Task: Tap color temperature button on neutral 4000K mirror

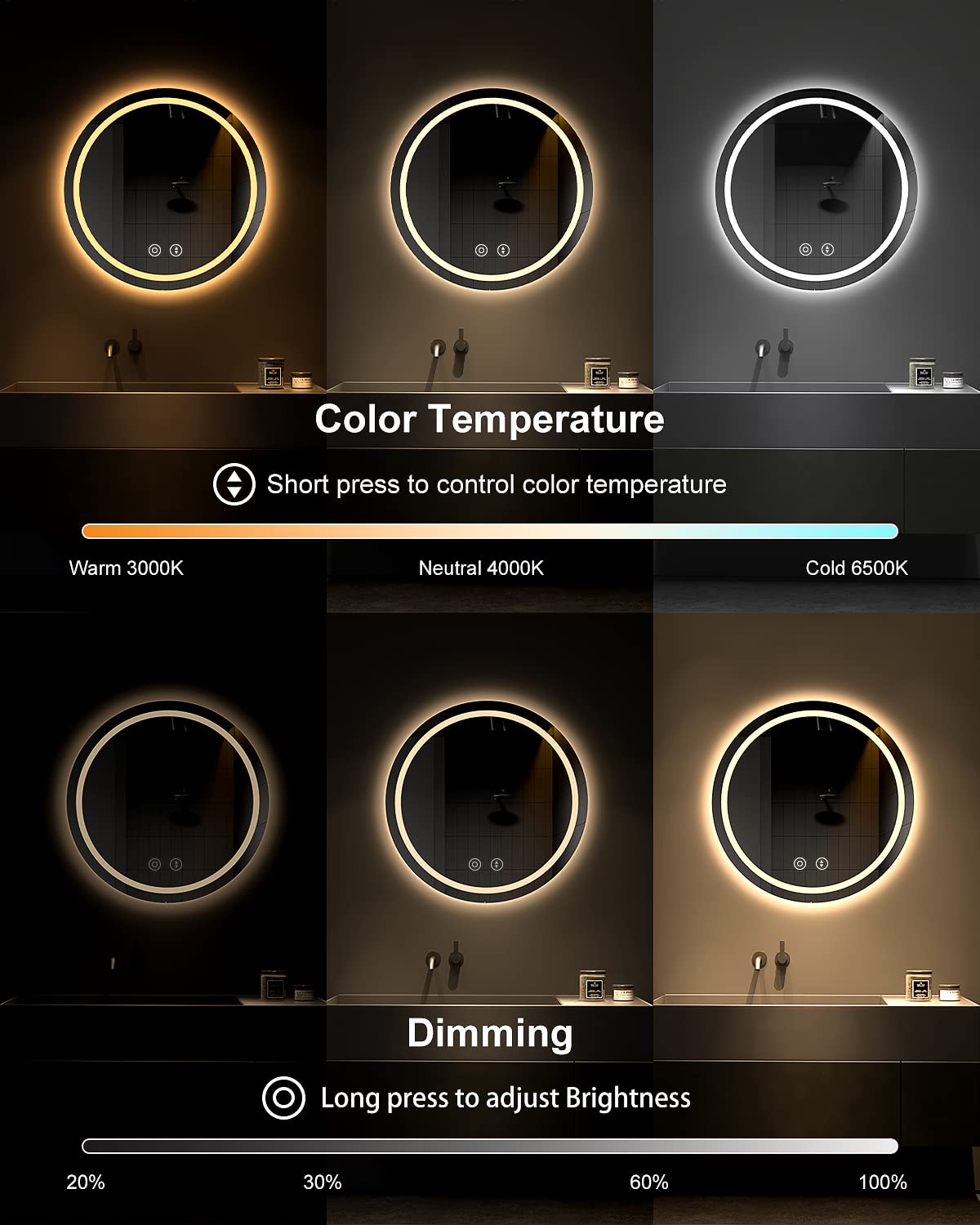Action: pos(503,250)
